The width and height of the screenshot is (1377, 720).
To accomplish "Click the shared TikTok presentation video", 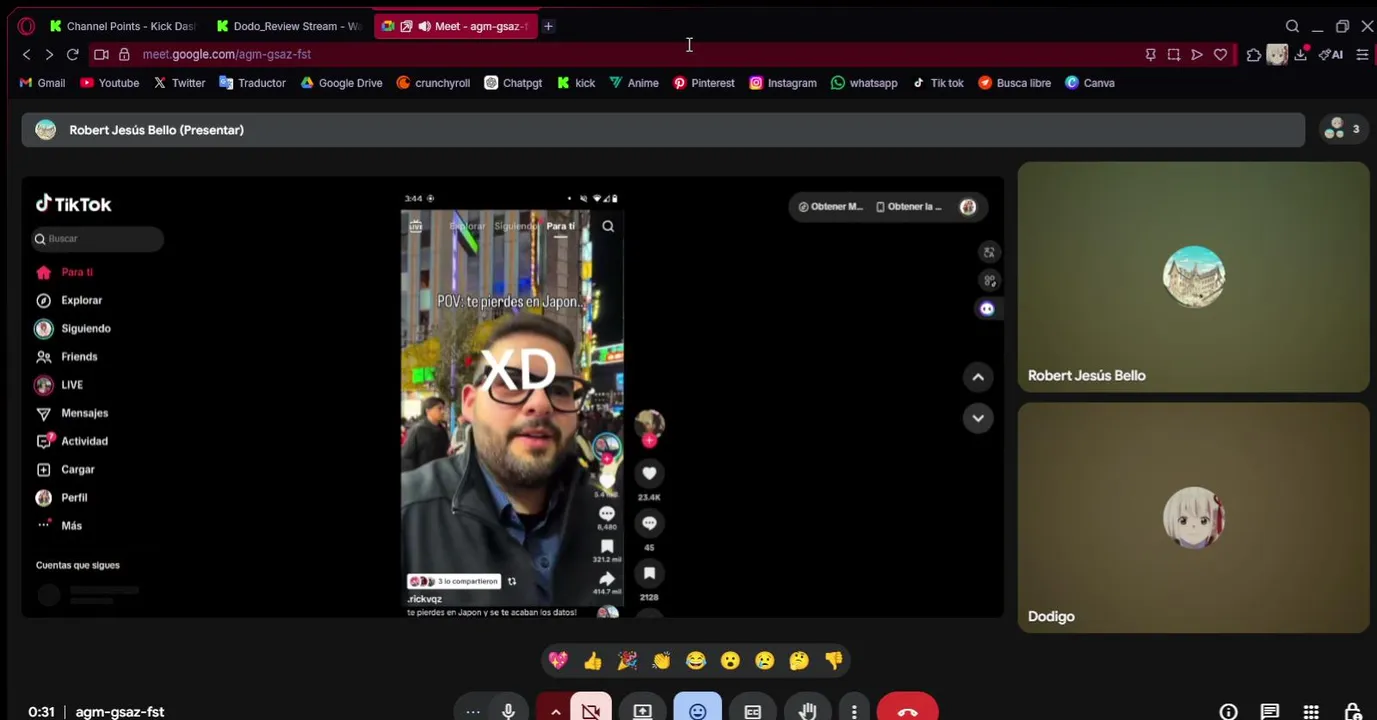I will click(x=512, y=397).
